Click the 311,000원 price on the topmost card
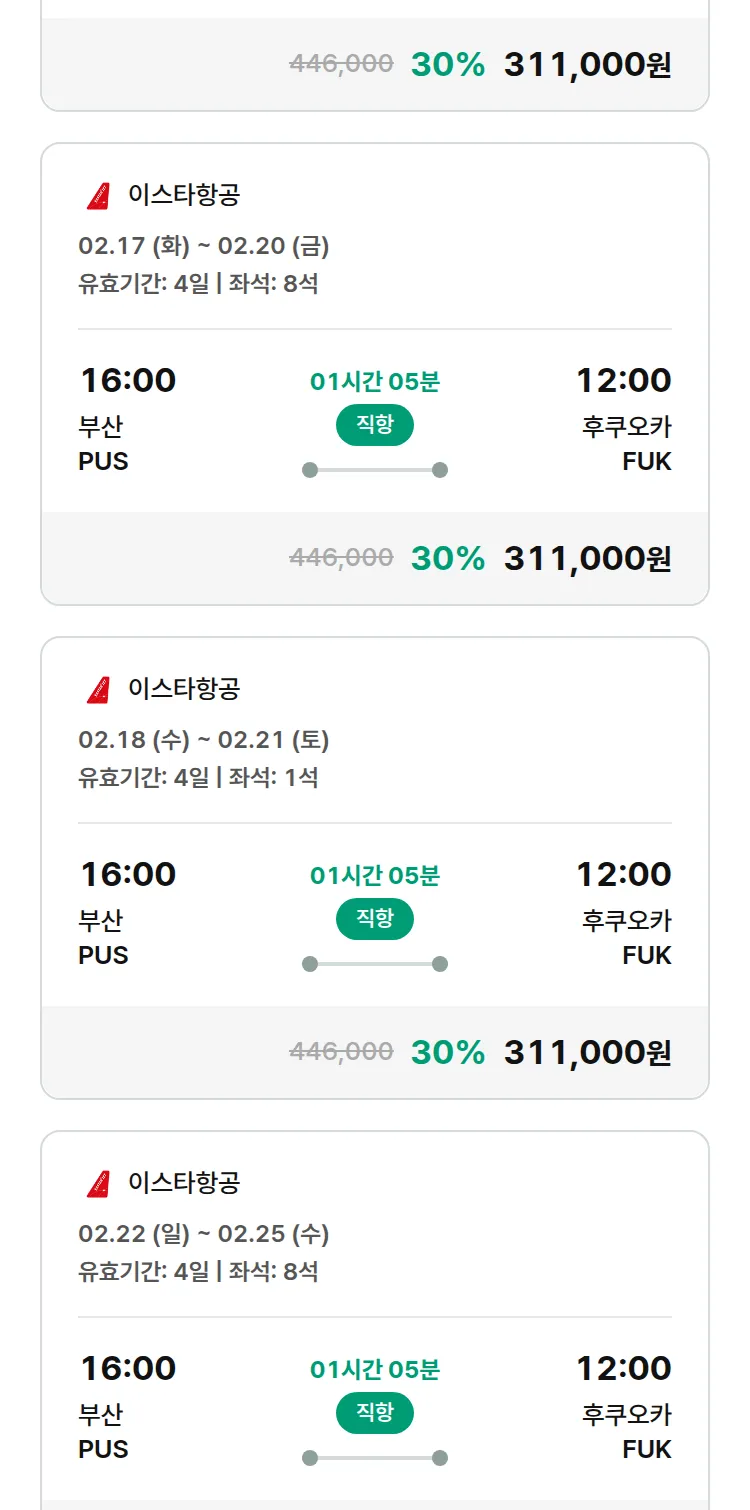This screenshot has width=750, height=1510. [587, 65]
